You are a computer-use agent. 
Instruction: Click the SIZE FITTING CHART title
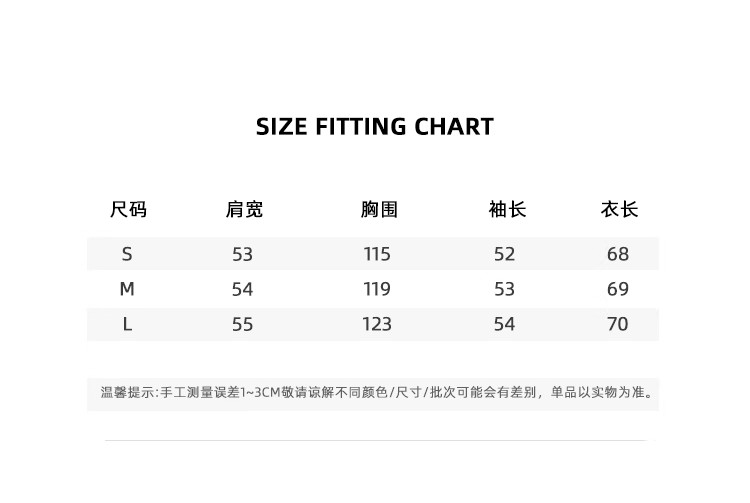[375, 127]
